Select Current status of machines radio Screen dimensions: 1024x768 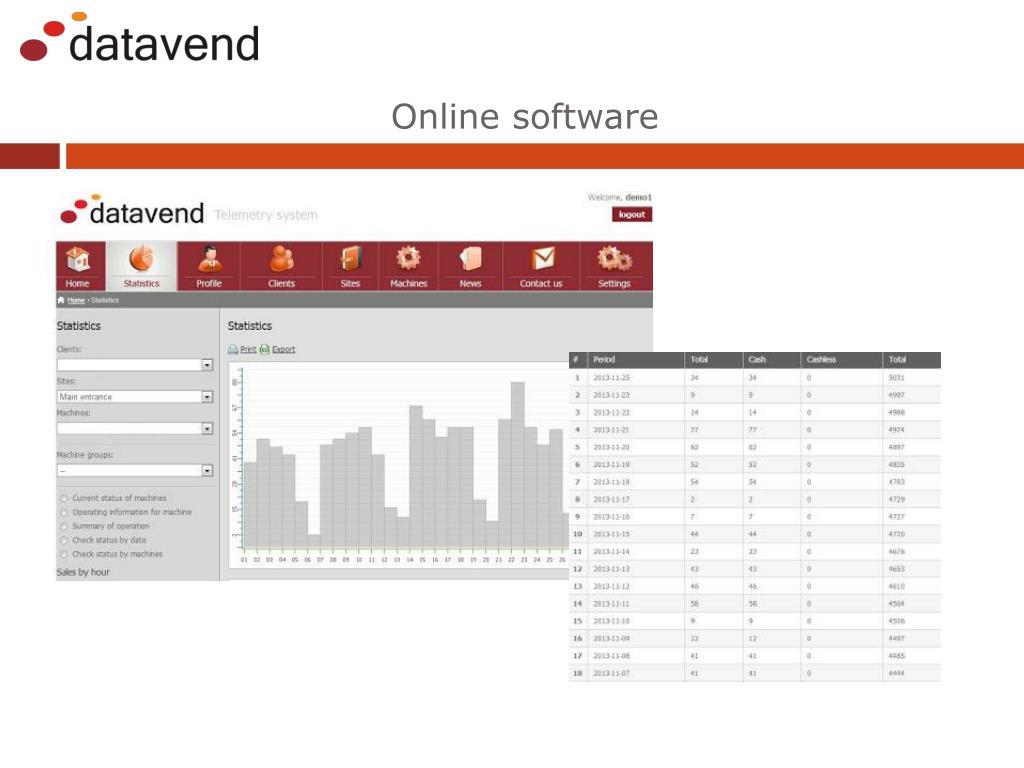click(x=64, y=499)
